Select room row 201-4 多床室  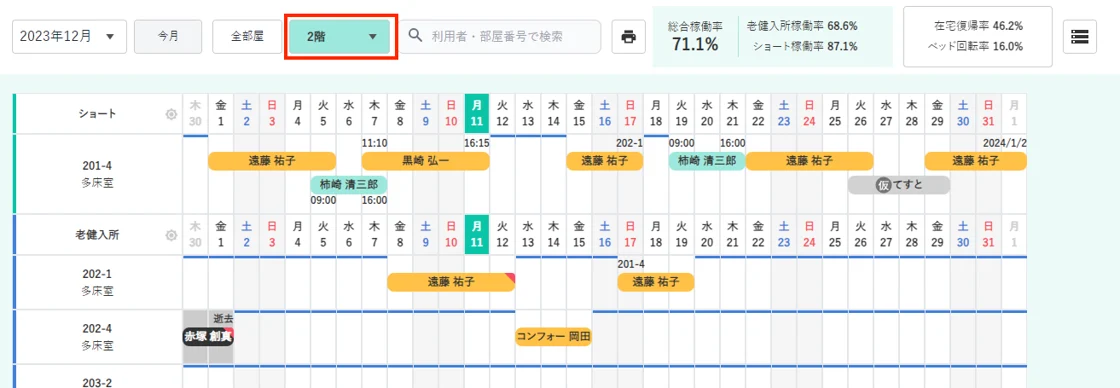click(99, 174)
